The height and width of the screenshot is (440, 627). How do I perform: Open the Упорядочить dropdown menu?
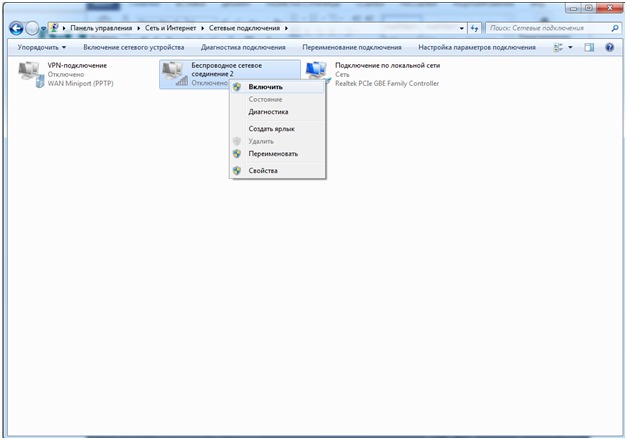pyautogui.click(x=42, y=47)
